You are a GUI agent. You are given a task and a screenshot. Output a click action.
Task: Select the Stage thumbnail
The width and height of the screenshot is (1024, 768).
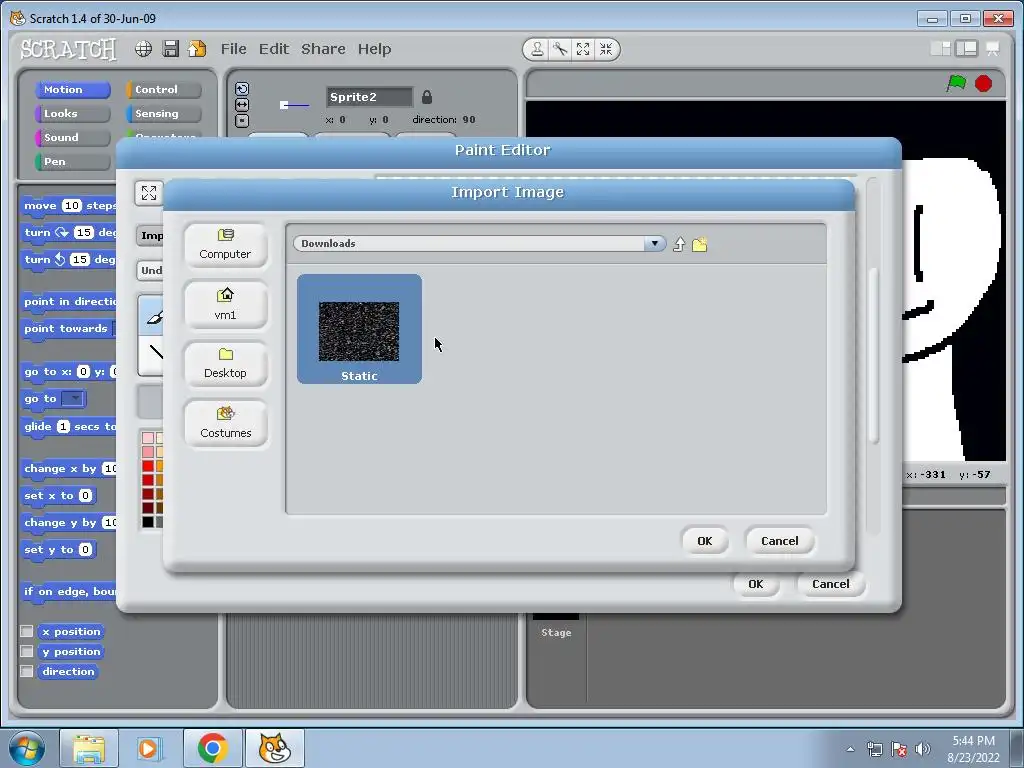[556, 625]
